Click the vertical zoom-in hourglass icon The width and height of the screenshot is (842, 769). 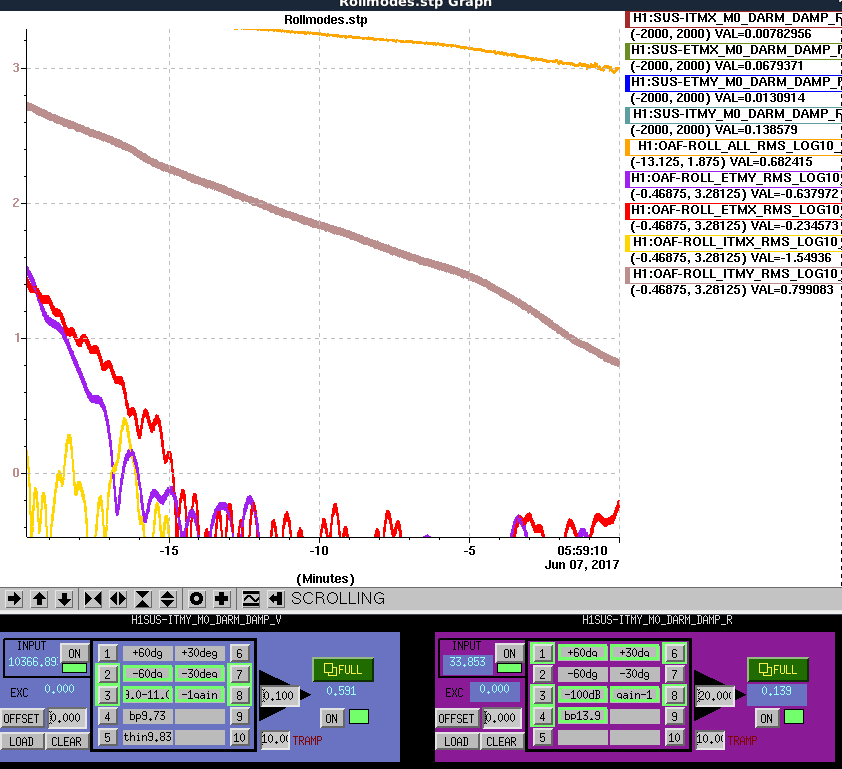point(143,599)
